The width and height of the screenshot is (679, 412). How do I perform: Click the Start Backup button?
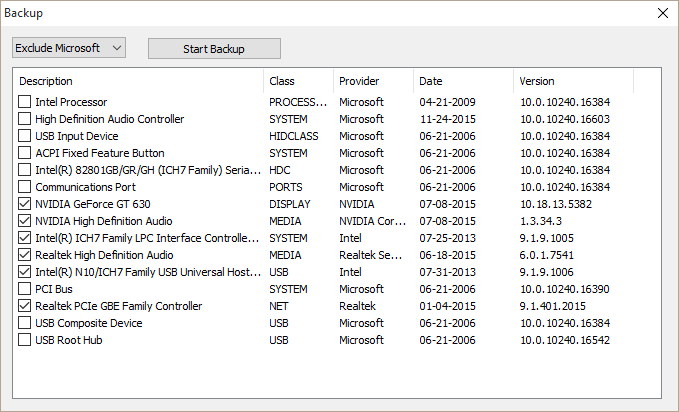point(214,49)
